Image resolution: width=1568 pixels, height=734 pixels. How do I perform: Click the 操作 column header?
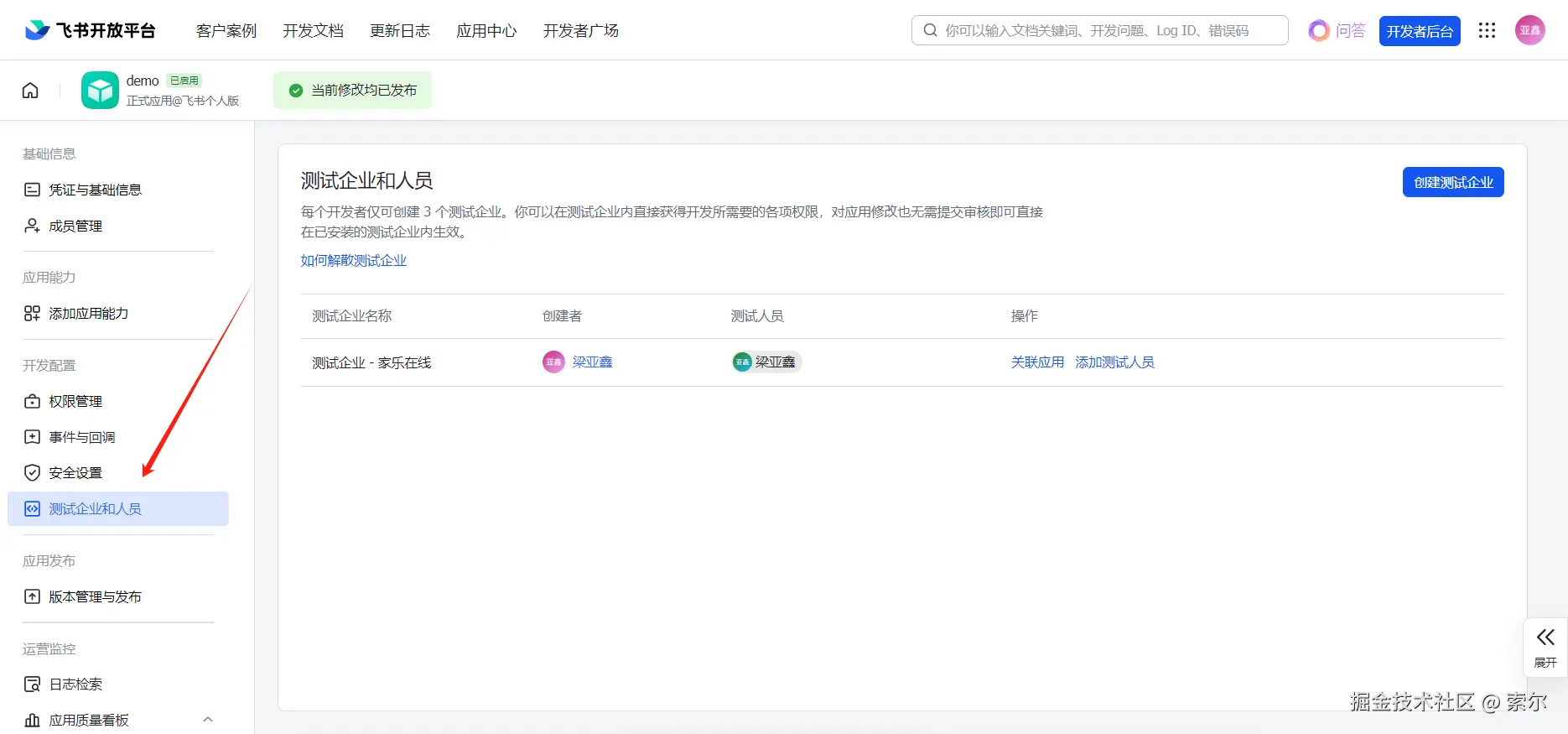pyautogui.click(x=1024, y=315)
